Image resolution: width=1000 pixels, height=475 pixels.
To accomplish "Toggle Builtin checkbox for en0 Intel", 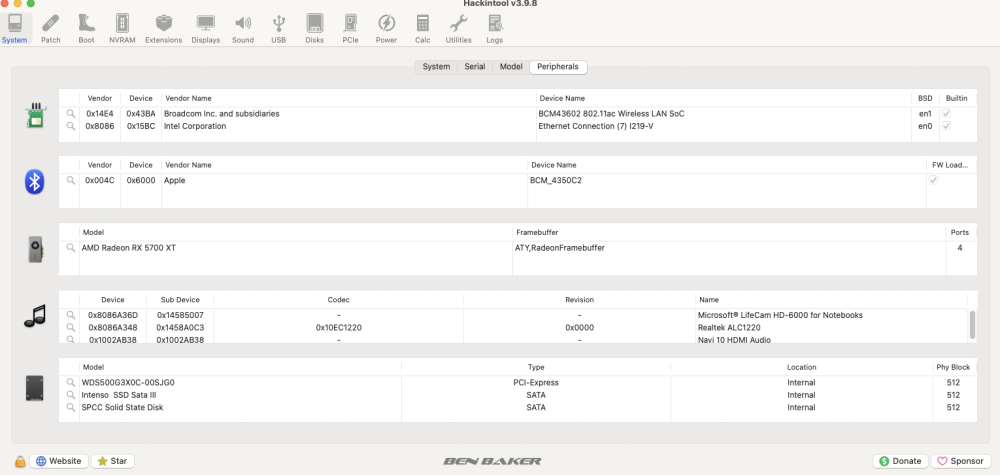I will click(946, 126).
